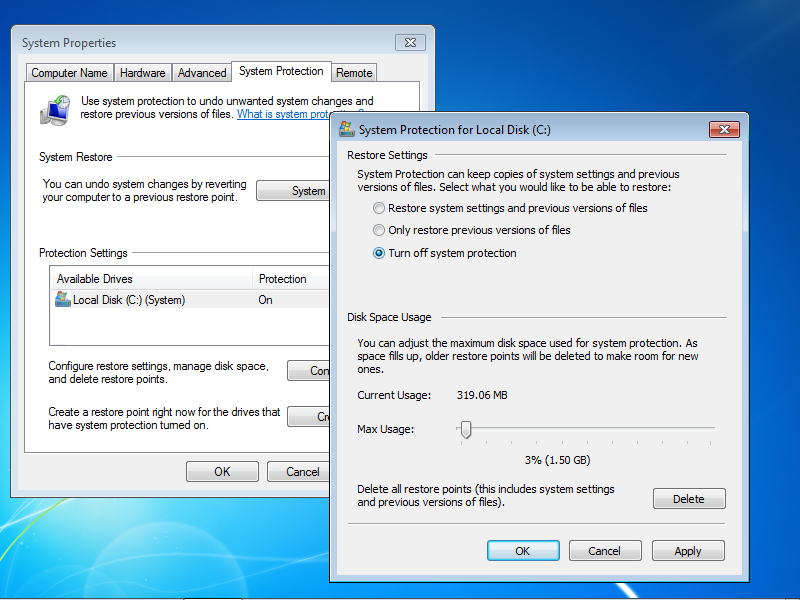Open What is system protection link

click(x=284, y=114)
